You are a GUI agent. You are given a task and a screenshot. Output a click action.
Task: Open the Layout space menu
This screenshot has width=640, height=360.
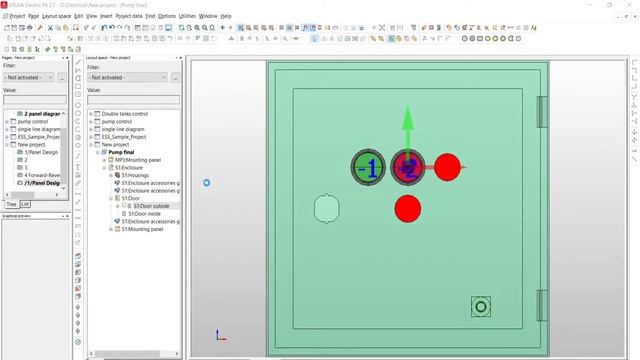click(x=56, y=16)
